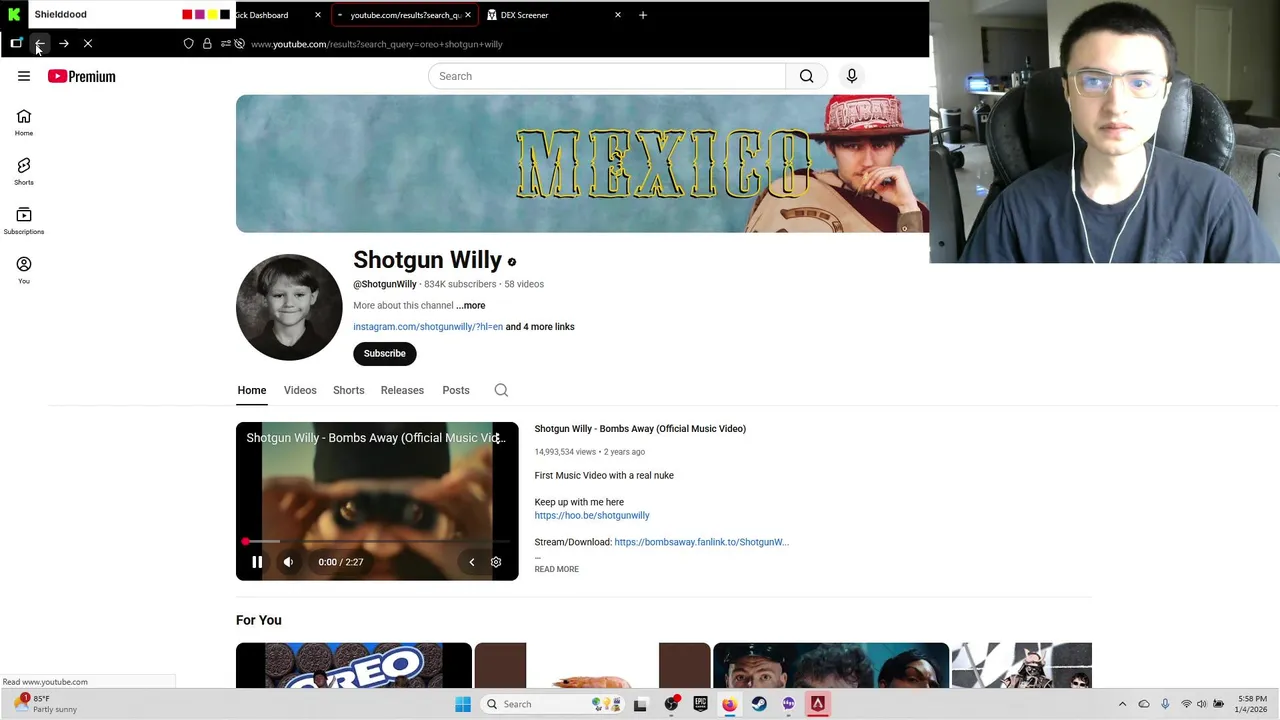This screenshot has width=1280, height=720.
Task: Open the channel Shorts tab
Action: [349, 390]
